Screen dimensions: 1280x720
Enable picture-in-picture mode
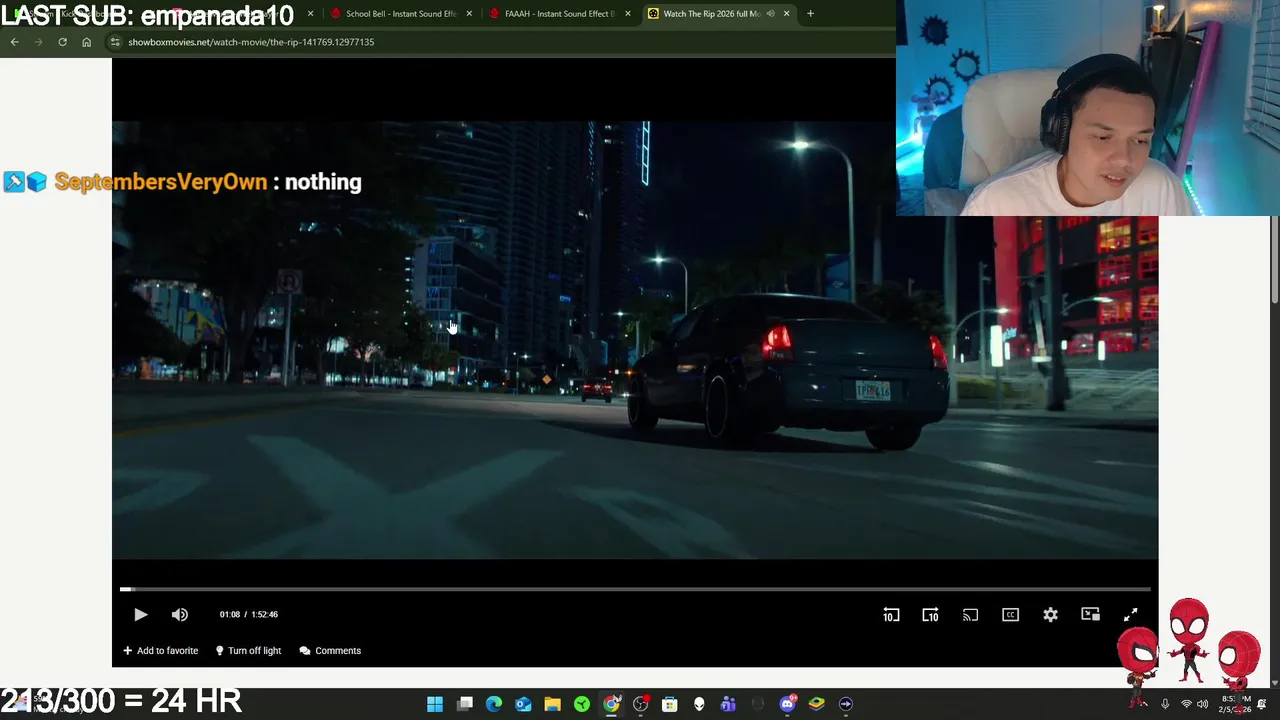coord(1090,615)
